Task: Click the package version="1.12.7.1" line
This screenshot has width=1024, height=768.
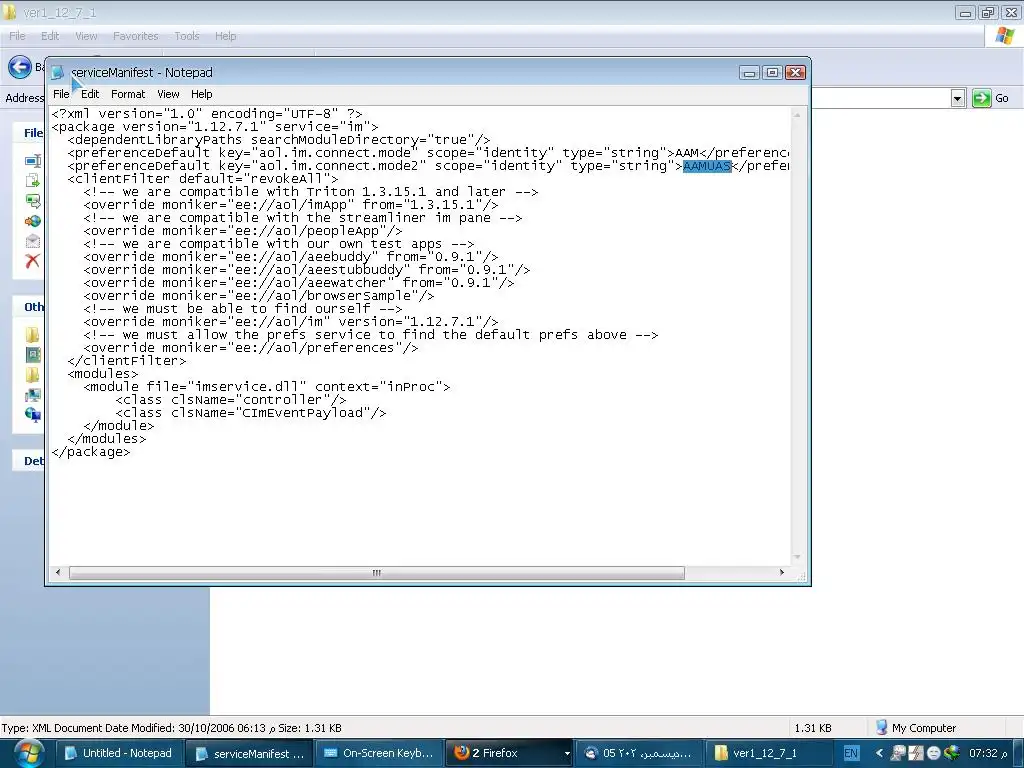Action: (x=215, y=127)
